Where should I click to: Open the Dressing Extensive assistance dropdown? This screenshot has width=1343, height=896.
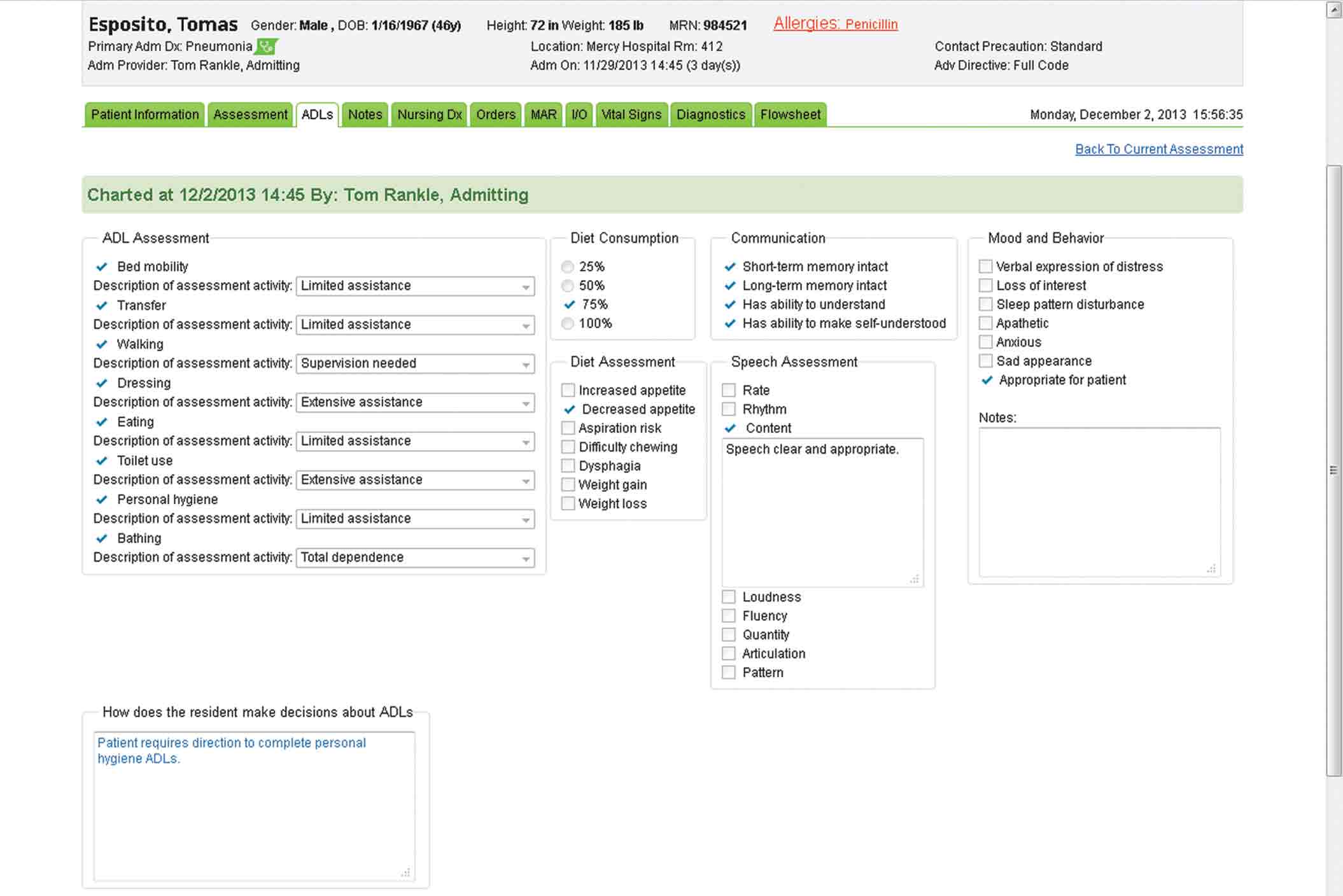(415, 402)
